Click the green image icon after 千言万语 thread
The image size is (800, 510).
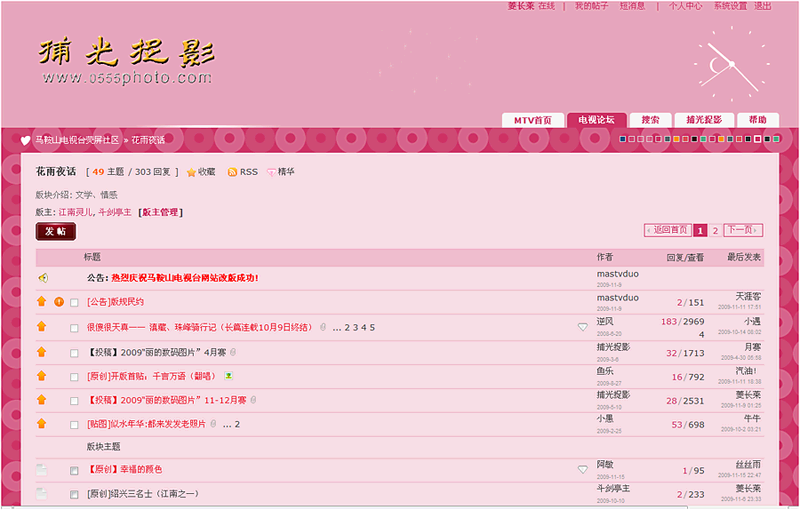click(x=228, y=376)
